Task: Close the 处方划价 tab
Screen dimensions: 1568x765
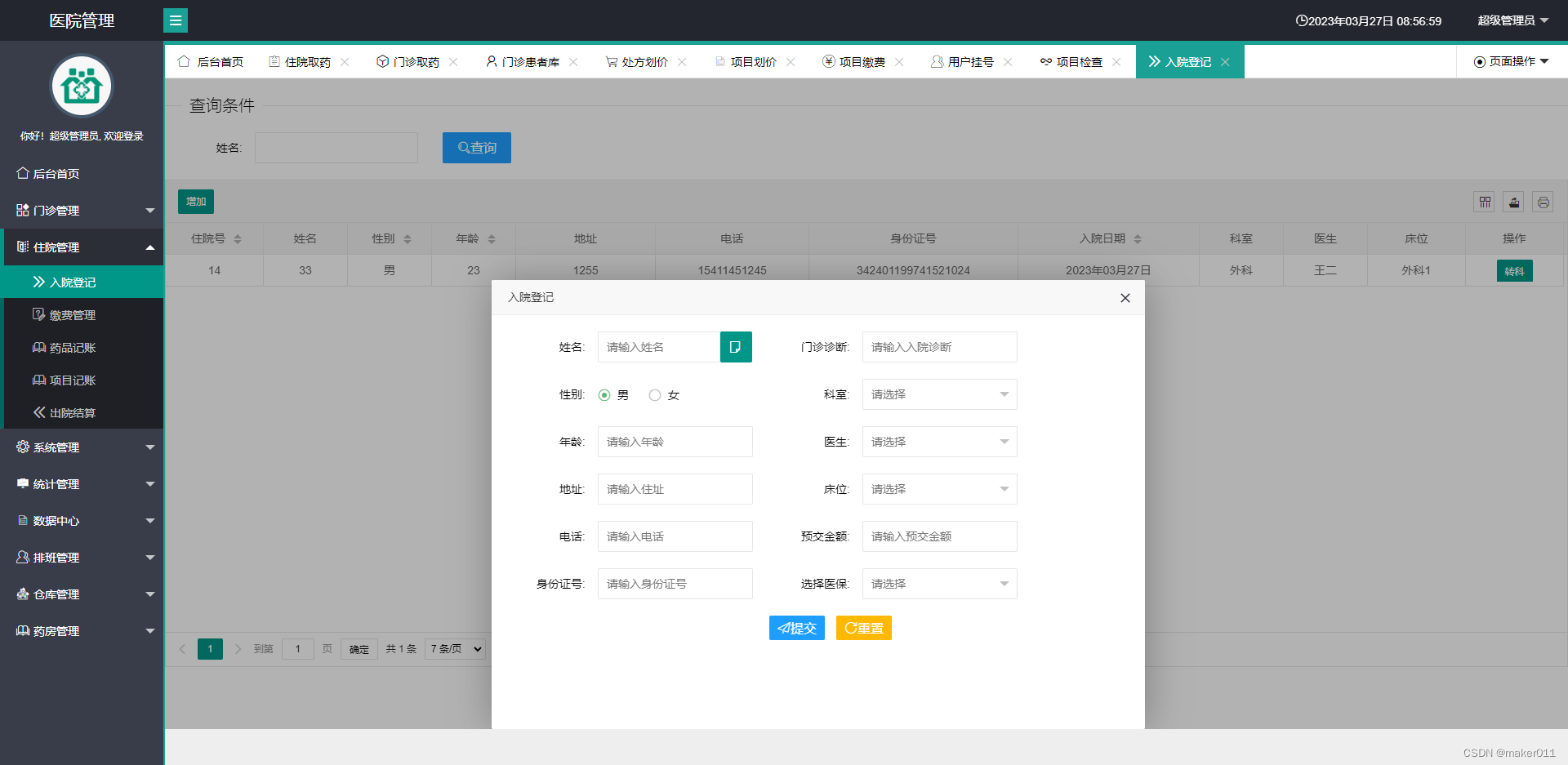Action: coord(682,62)
